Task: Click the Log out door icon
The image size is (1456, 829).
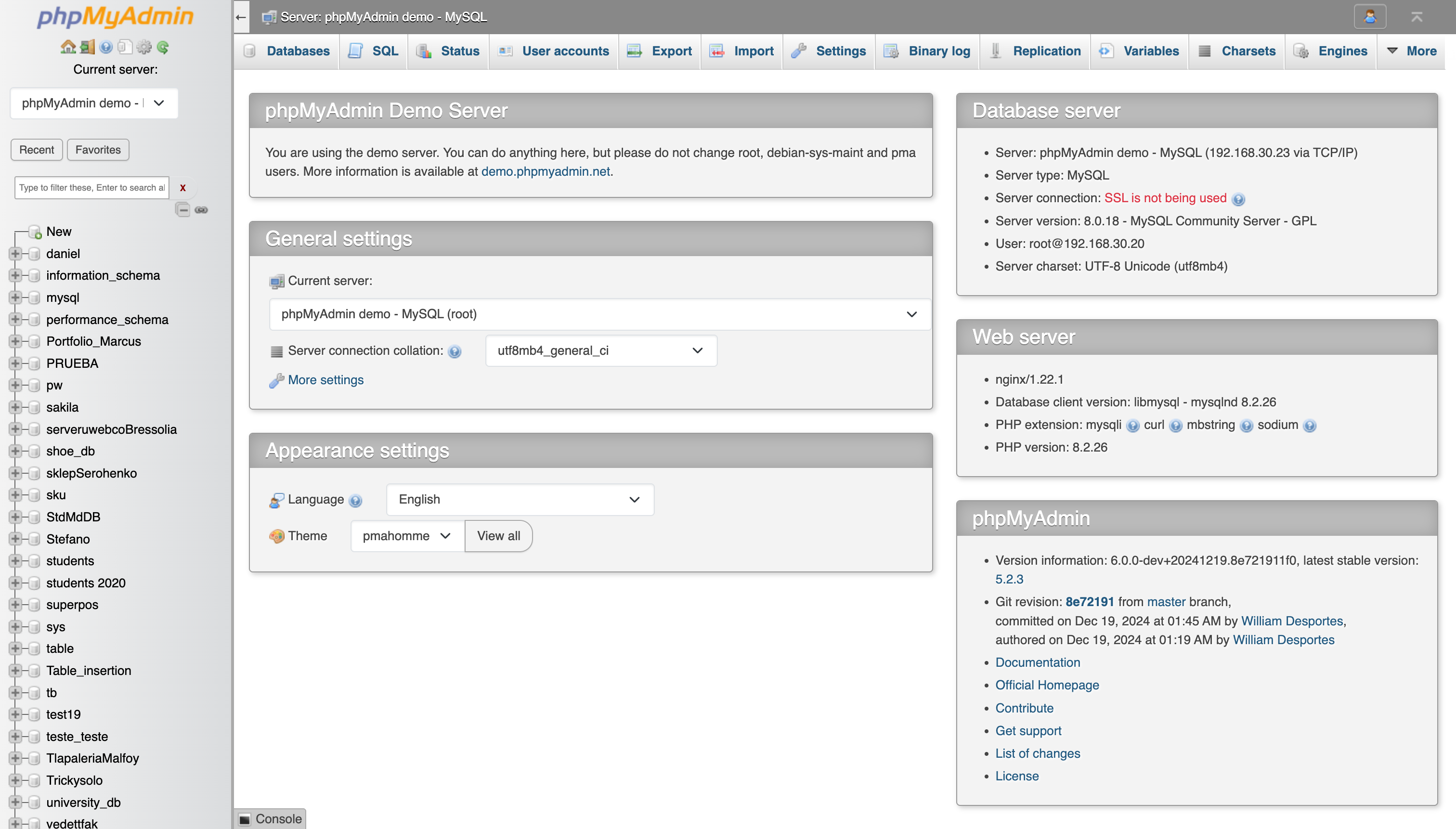Action: pos(87,47)
